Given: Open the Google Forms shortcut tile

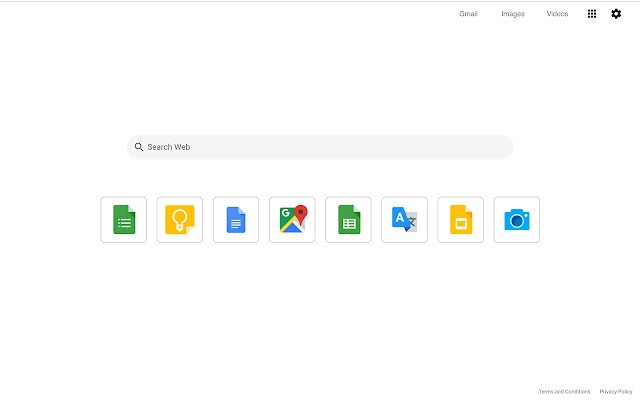Looking at the screenshot, I should coord(124,220).
